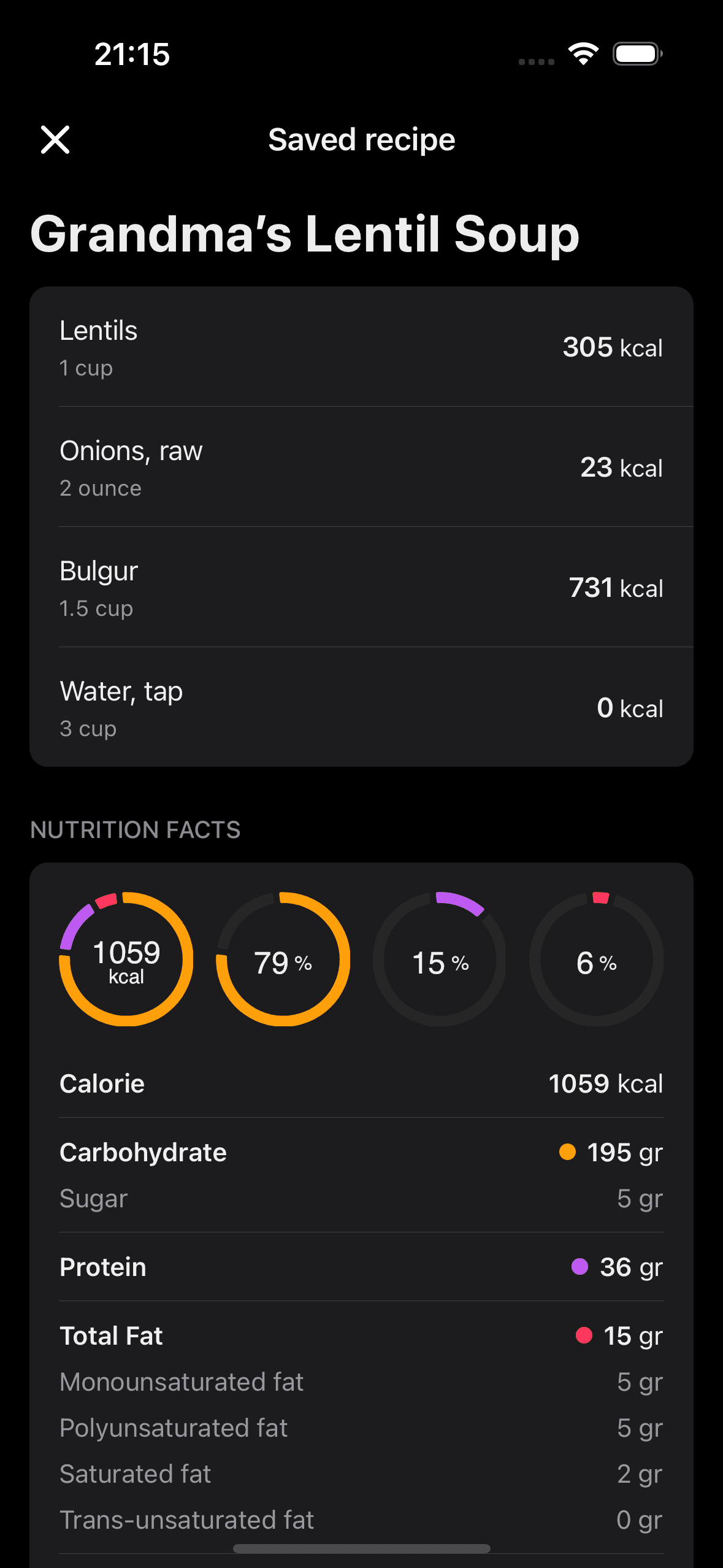Tap the 79% carbohydrate ring chart

point(283,959)
